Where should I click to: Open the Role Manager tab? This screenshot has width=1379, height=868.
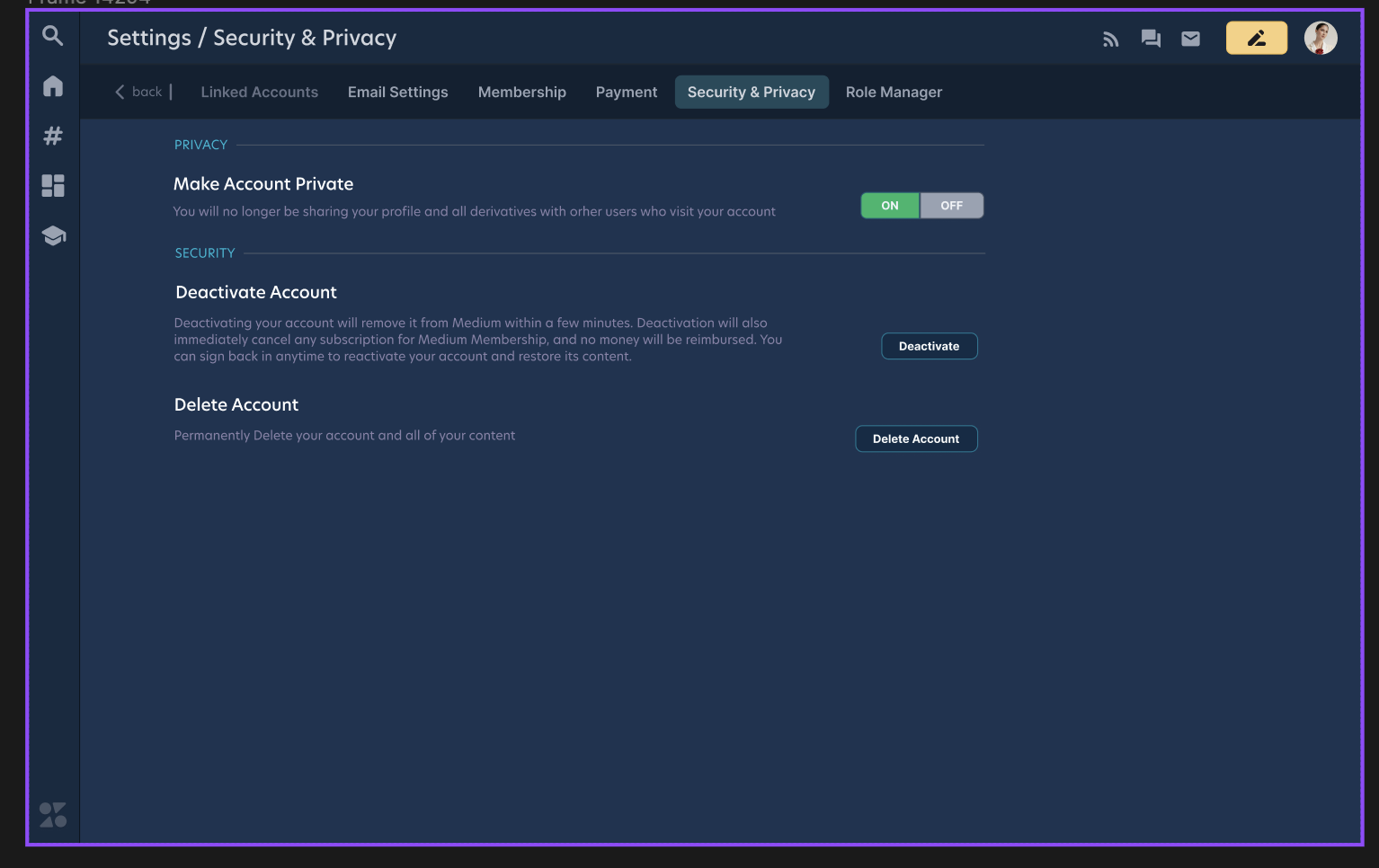(893, 92)
